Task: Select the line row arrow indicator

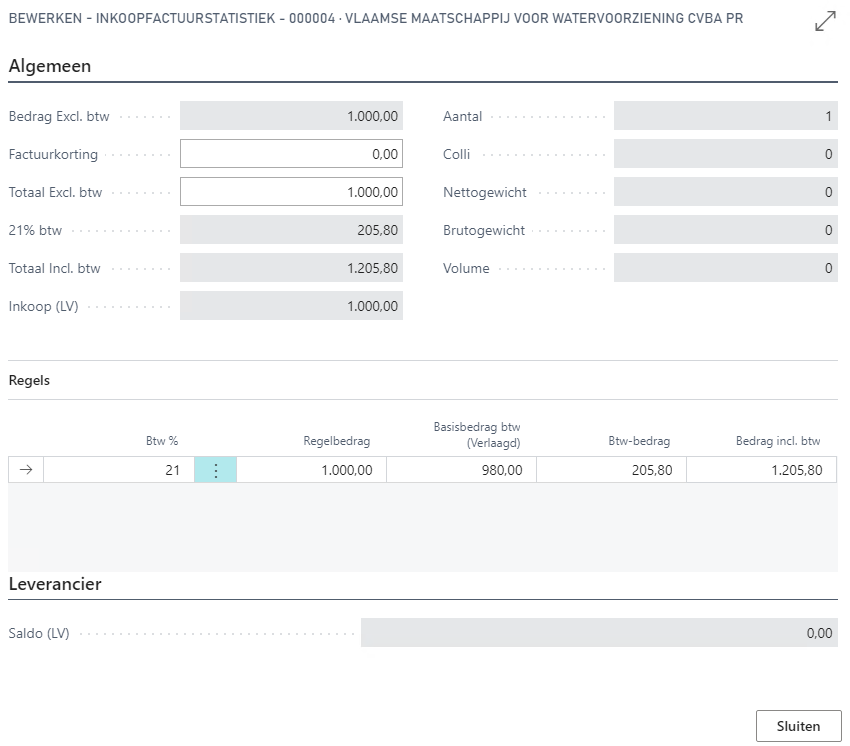Action: [26, 470]
